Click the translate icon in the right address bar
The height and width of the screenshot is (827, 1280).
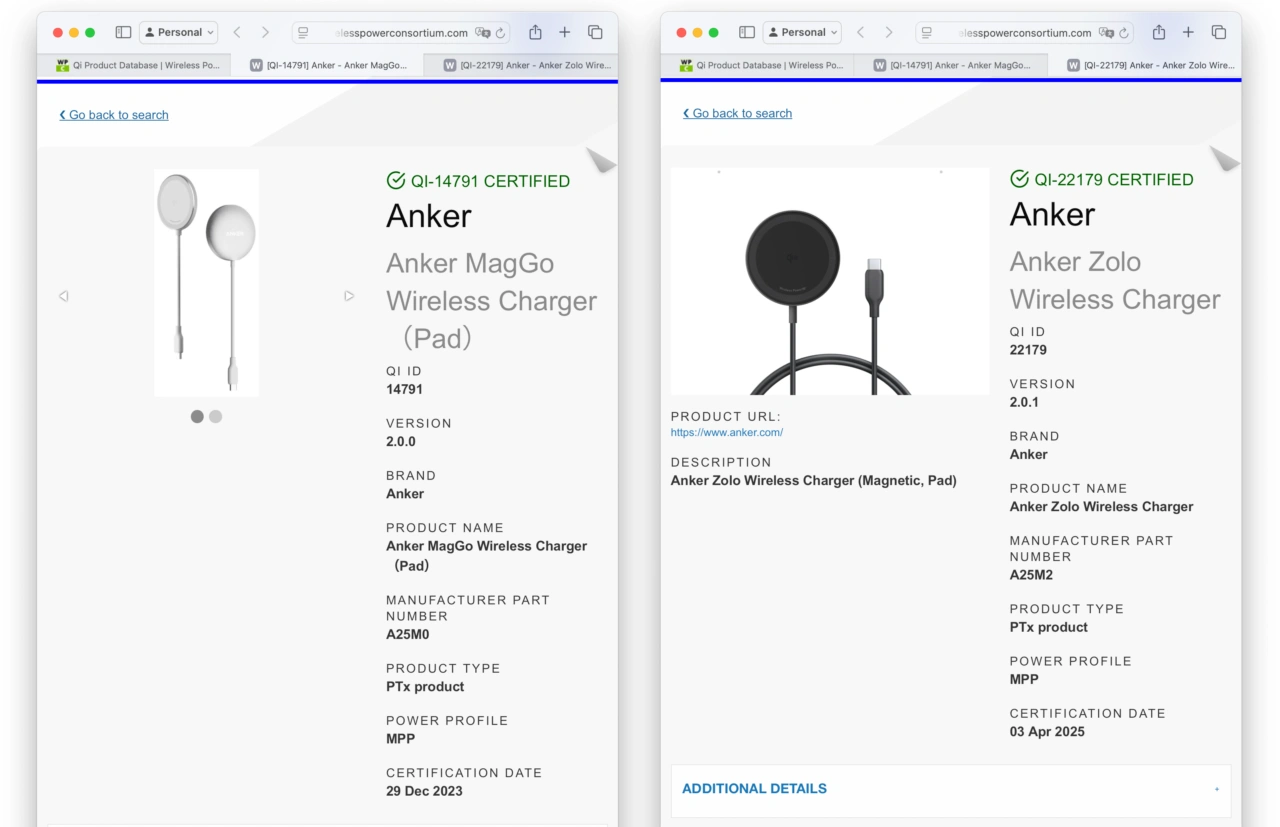coord(1106,32)
